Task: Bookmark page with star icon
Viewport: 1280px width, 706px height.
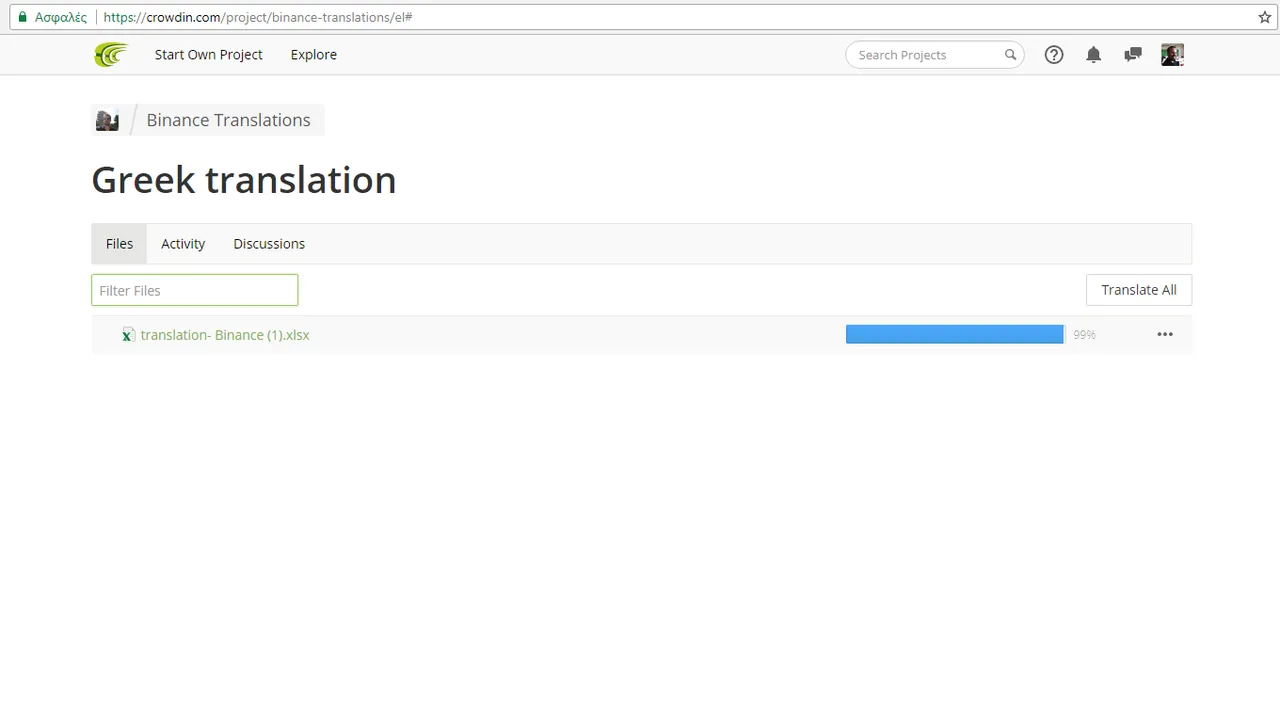Action: [x=1264, y=17]
